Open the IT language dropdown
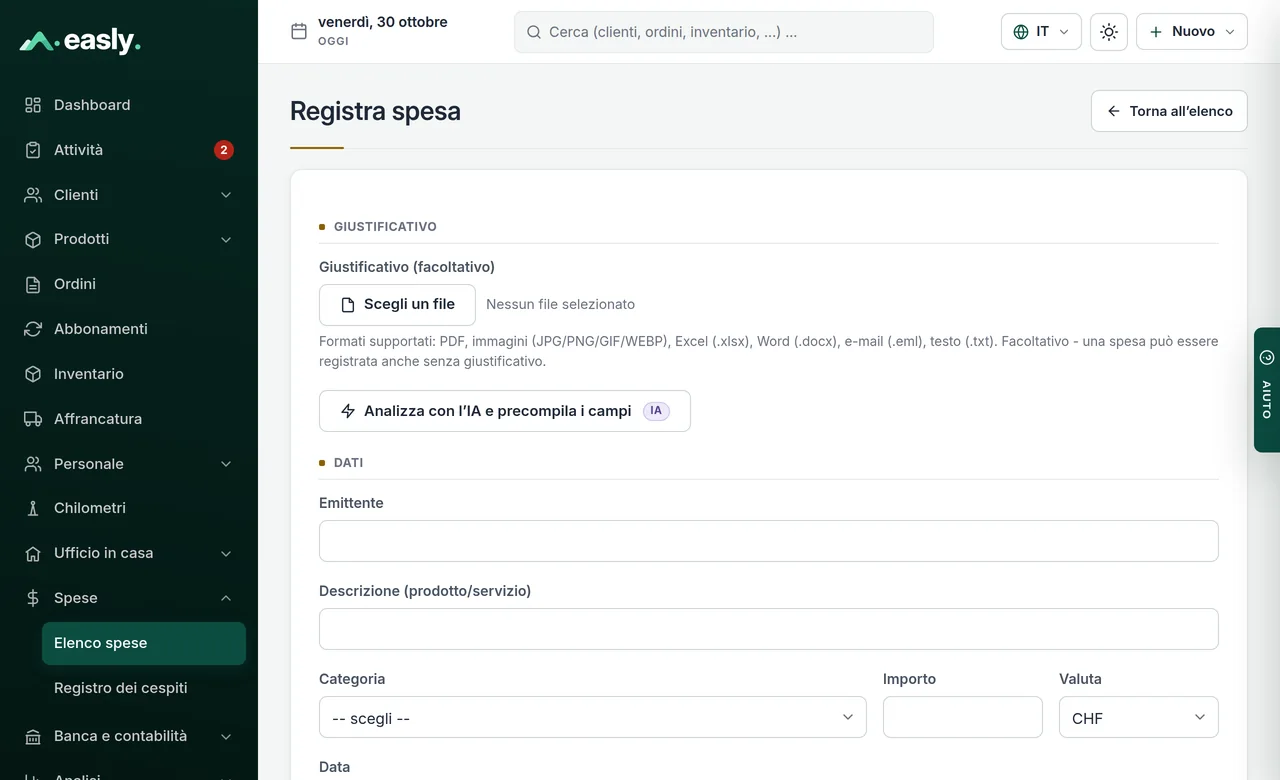 pyautogui.click(x=1041, y=32)
